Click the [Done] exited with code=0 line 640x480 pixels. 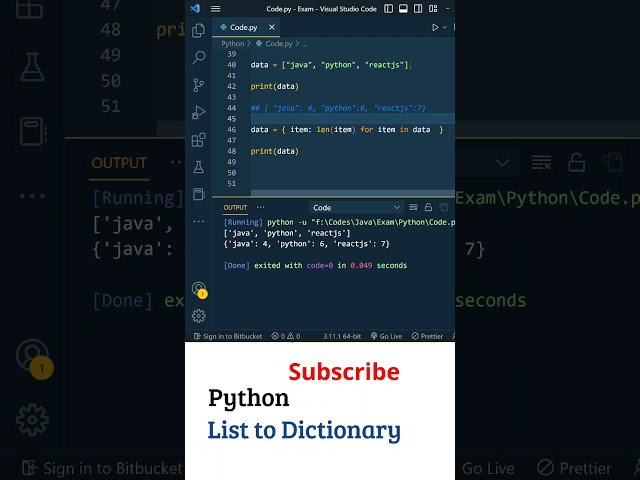[x=315, y=266]
